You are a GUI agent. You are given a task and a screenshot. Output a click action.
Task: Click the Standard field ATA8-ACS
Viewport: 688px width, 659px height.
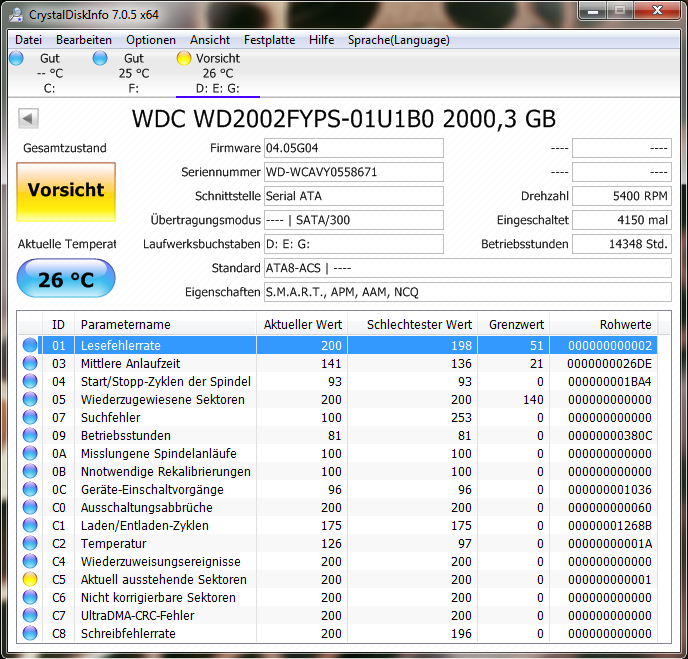(468, 268)
